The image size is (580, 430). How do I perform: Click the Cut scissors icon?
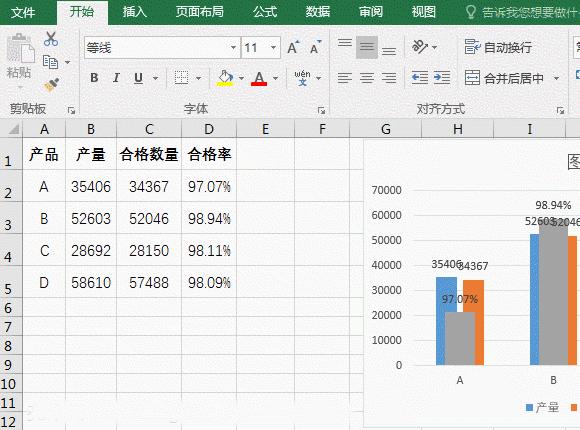pyautogui.click(x=51, y=39)
